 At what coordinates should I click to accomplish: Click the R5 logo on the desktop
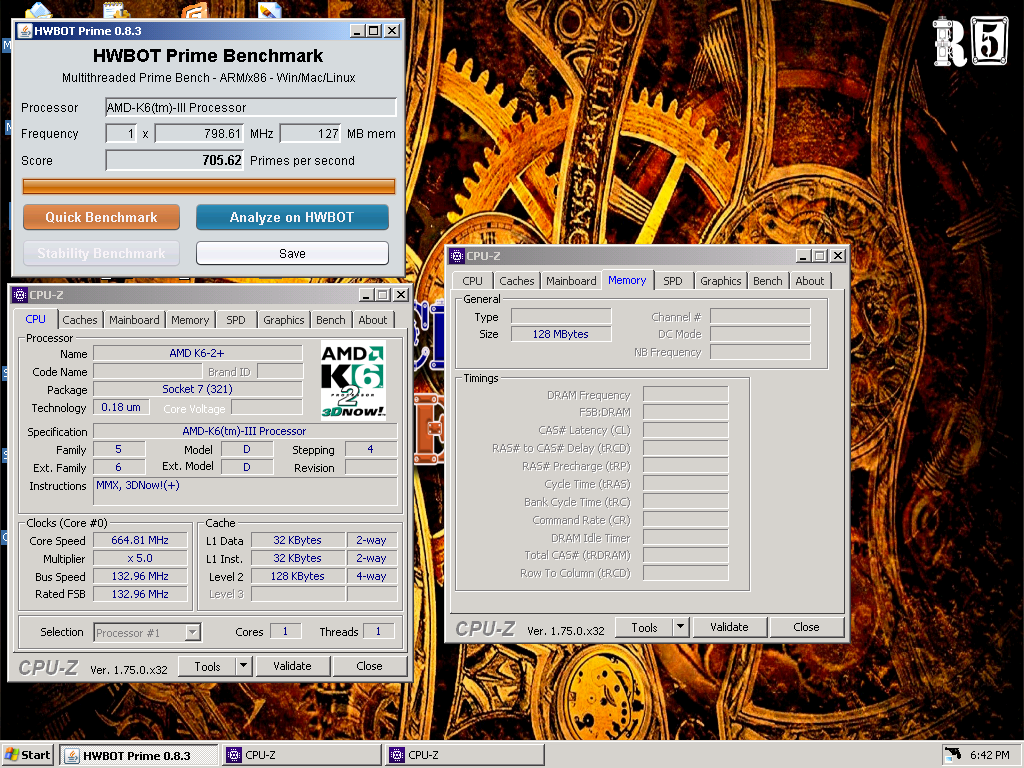[970, 42]
